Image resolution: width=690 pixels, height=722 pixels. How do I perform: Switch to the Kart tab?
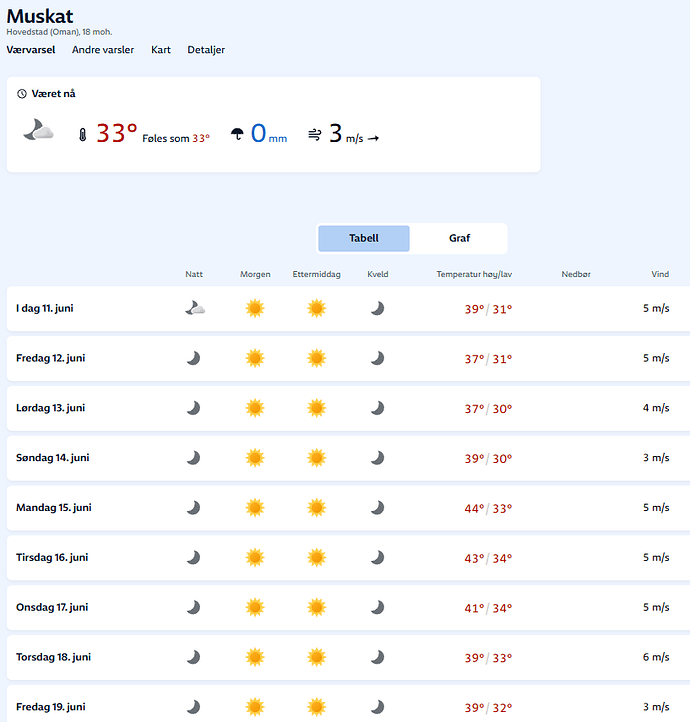click(161, 50)
